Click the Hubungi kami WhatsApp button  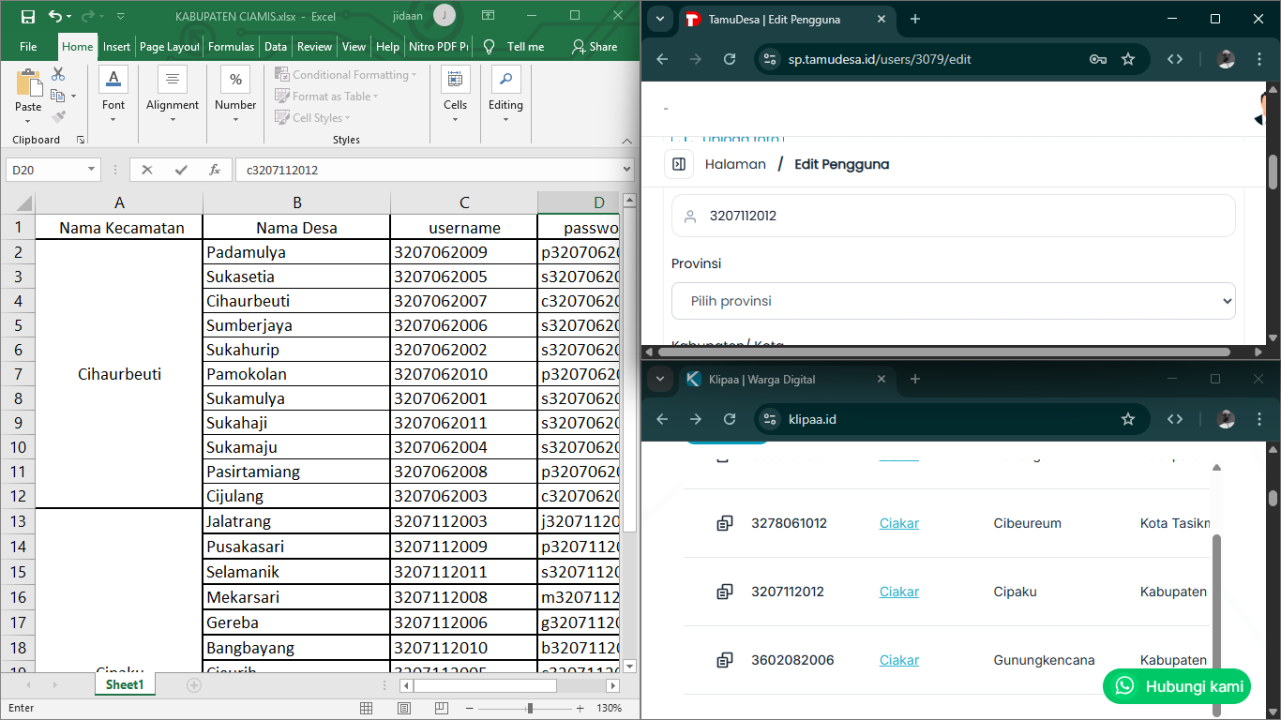tap(1177, 686)
